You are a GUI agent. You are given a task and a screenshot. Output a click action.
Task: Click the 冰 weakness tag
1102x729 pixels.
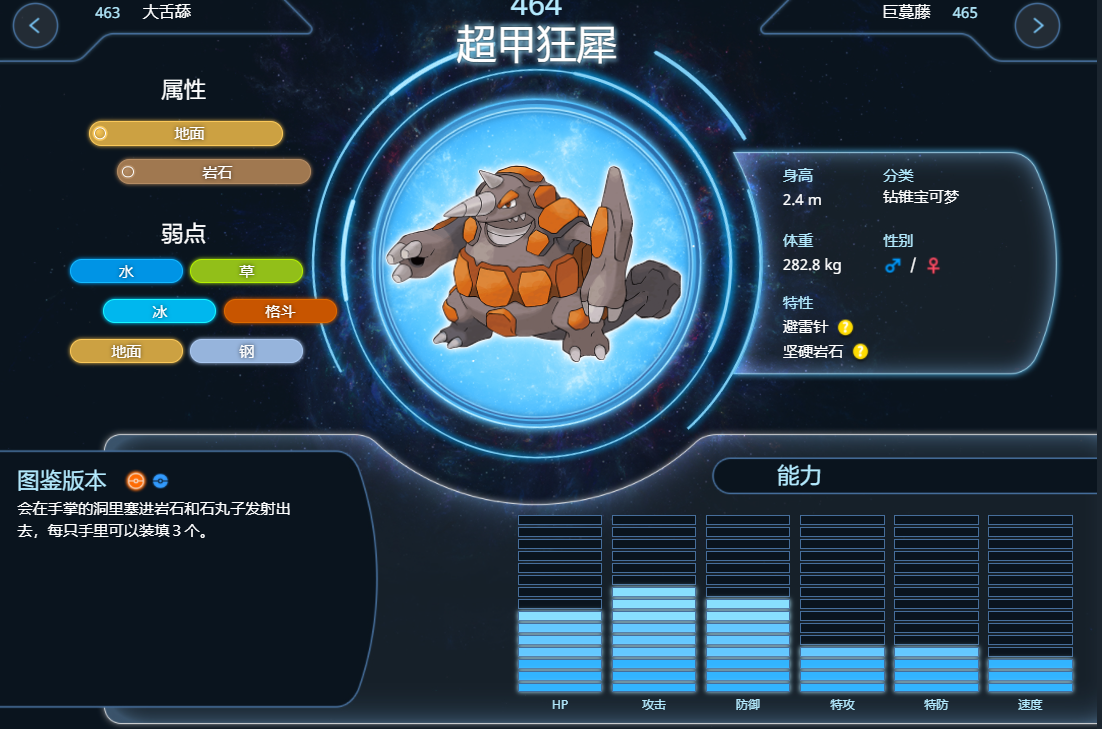160,311
